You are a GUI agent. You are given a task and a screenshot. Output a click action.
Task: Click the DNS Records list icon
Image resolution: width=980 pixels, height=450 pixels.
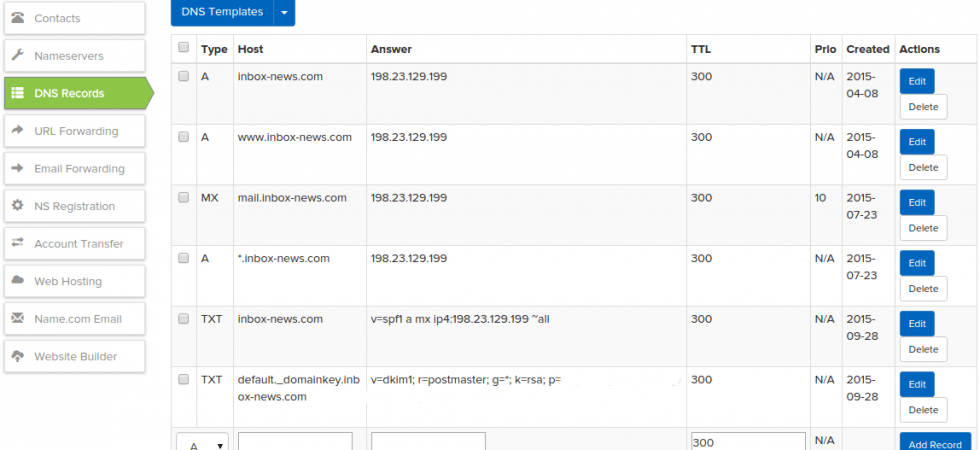tap(18, 93)
